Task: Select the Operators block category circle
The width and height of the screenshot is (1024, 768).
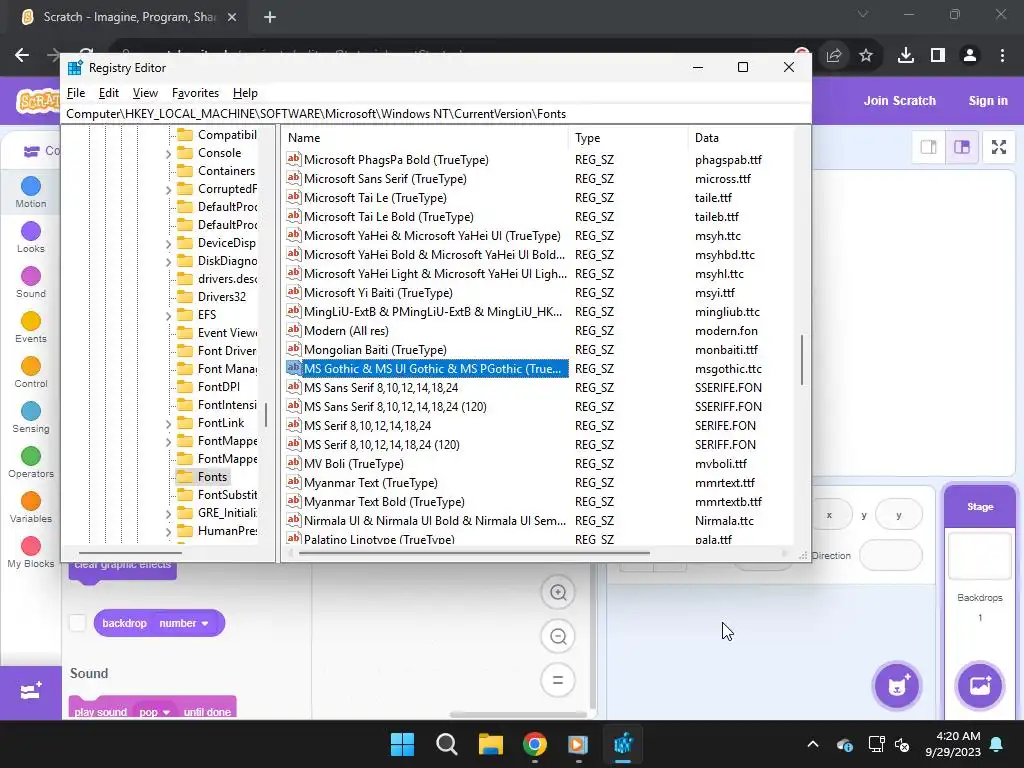Action: pos(31,456)
